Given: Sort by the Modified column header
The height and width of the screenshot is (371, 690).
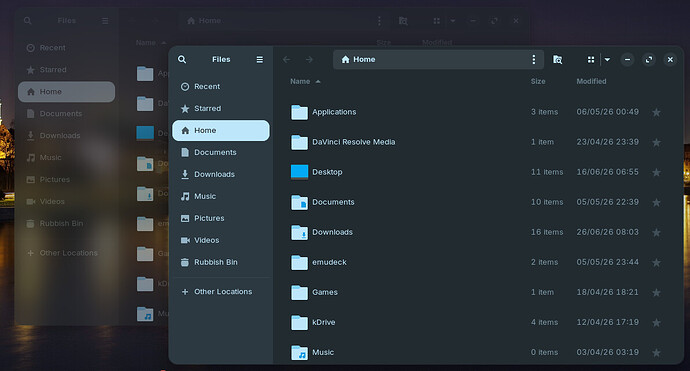Looking at the screenshot, I should pos(591,81).
